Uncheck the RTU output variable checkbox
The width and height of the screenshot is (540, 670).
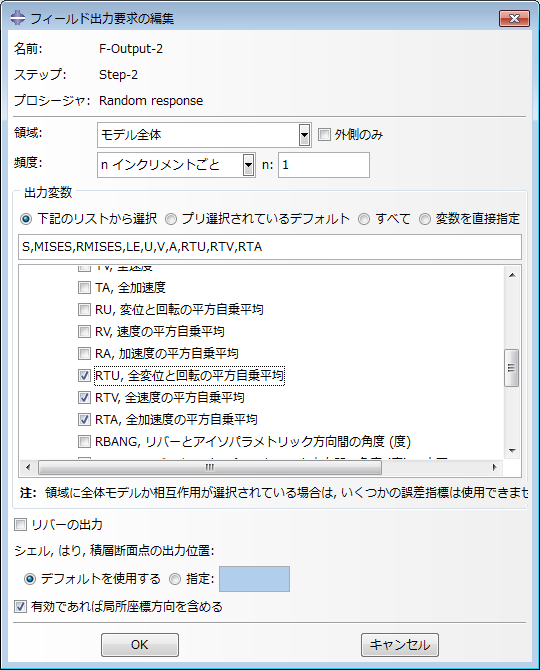pyautogui.click(x=84, y=375)
